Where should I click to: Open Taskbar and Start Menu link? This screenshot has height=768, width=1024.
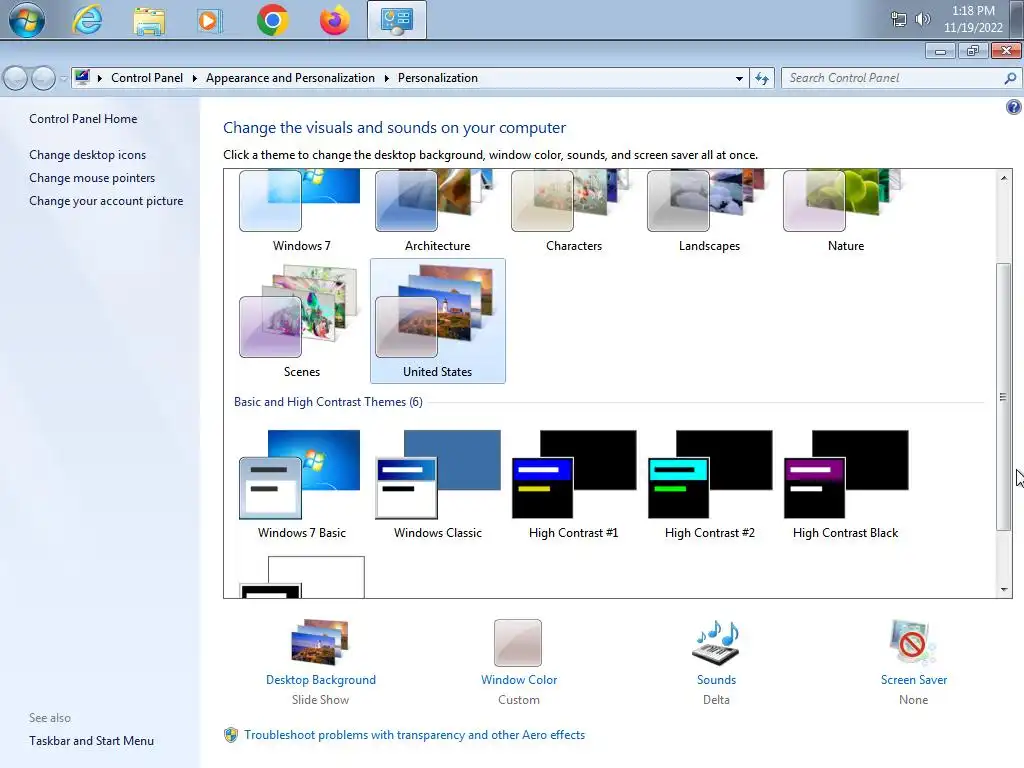(91, 741)
